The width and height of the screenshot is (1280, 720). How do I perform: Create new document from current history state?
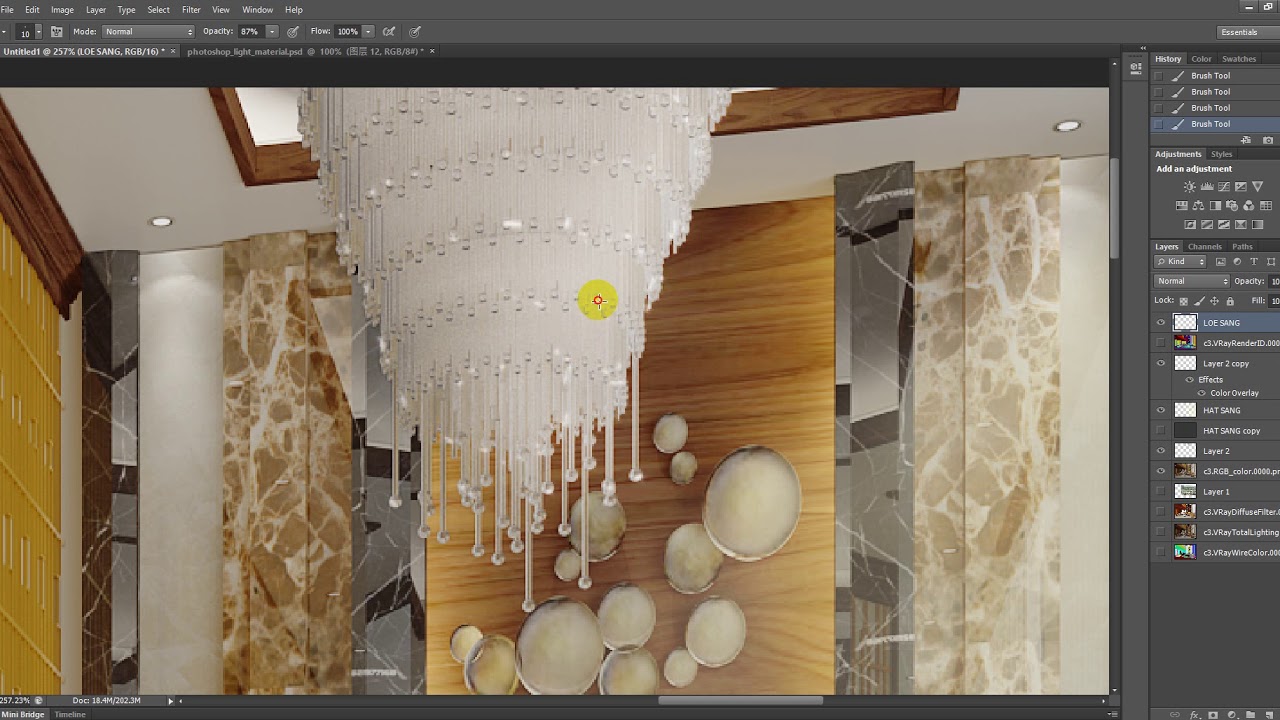(x=1245, y=140)
